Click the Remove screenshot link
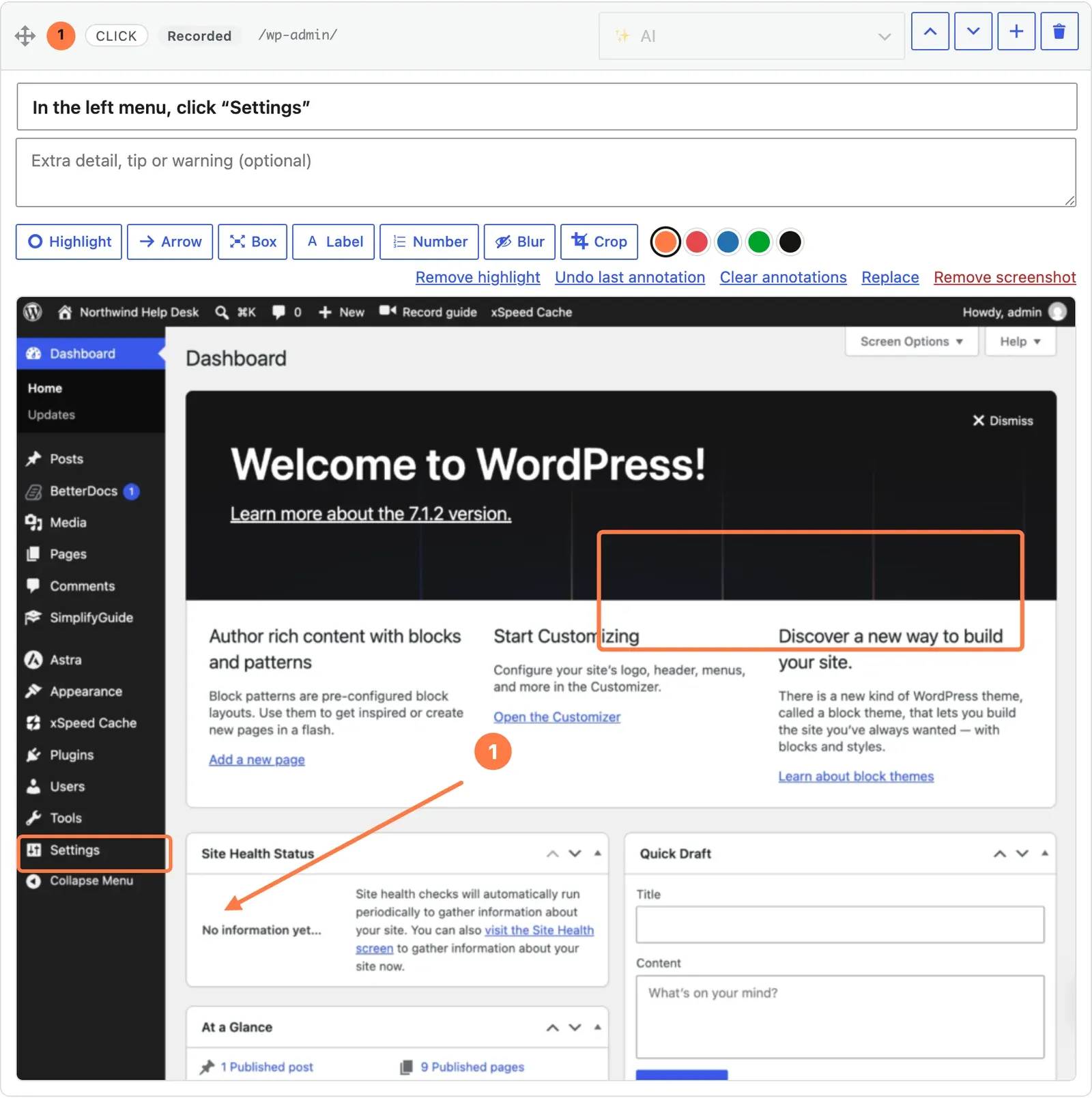Viewport: 1092px width, 1098px height. tap(1005, 277)
